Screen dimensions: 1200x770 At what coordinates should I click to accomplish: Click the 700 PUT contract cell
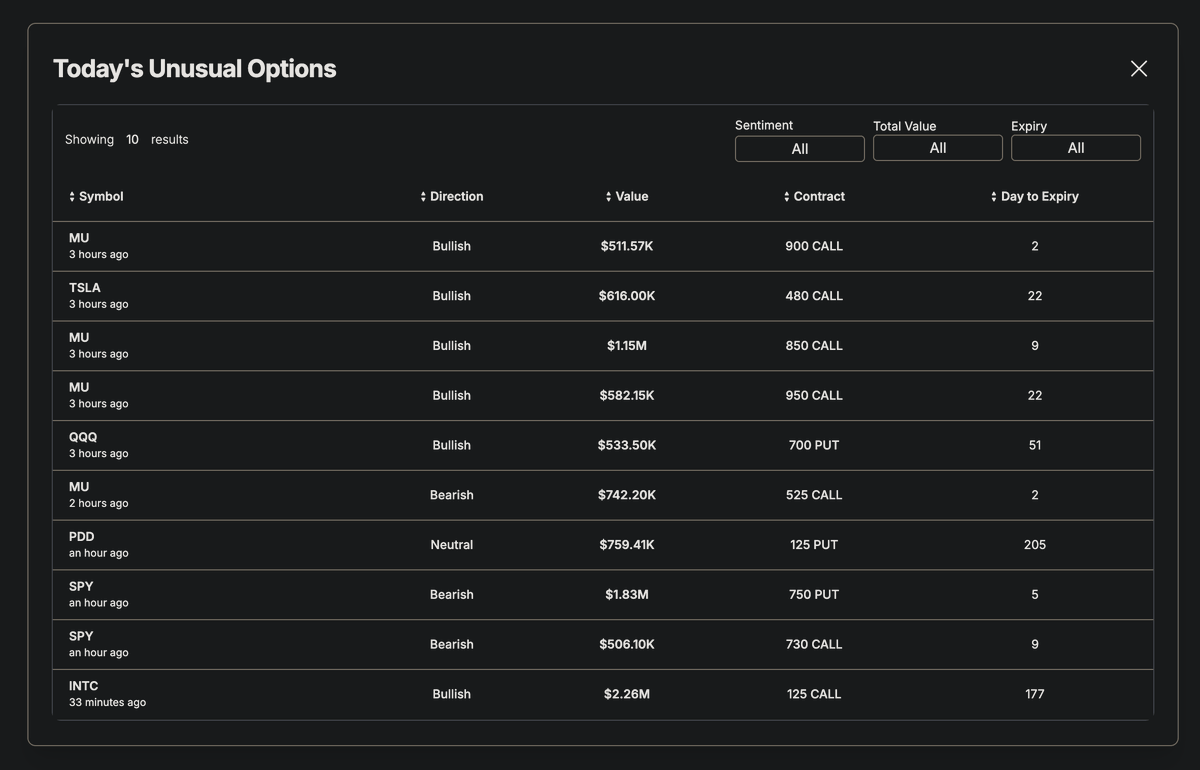814,445
